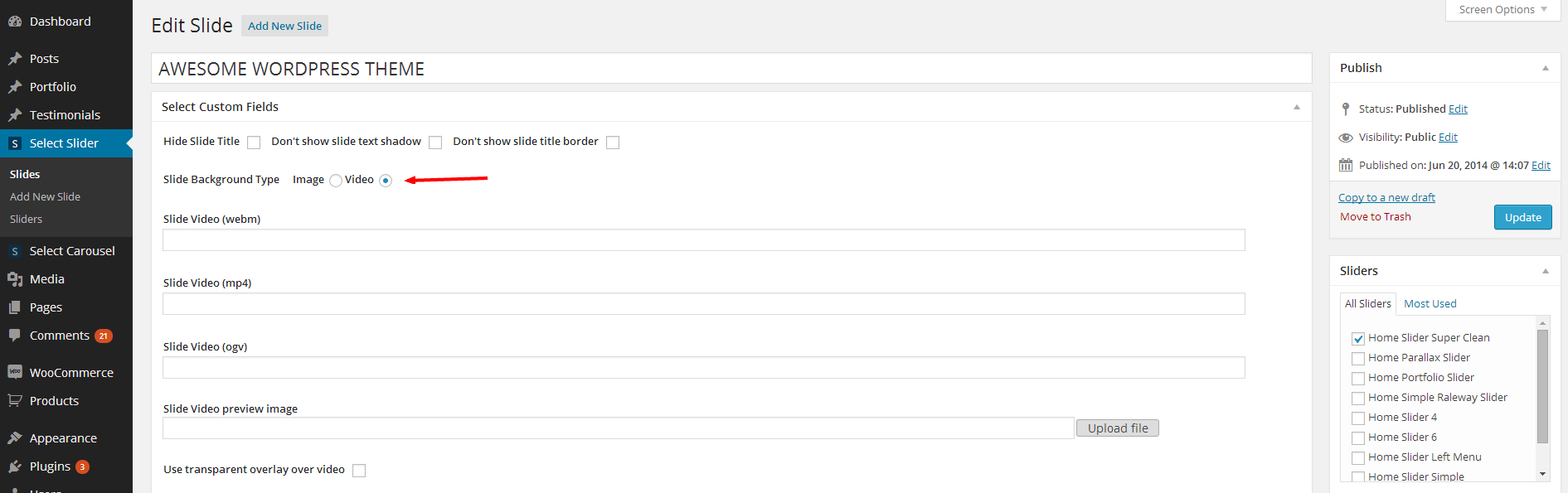Click the WooCommerce icon in sidebar
Image resolution: width=1568 pixels, height=493 pixels.
(15, 373)
